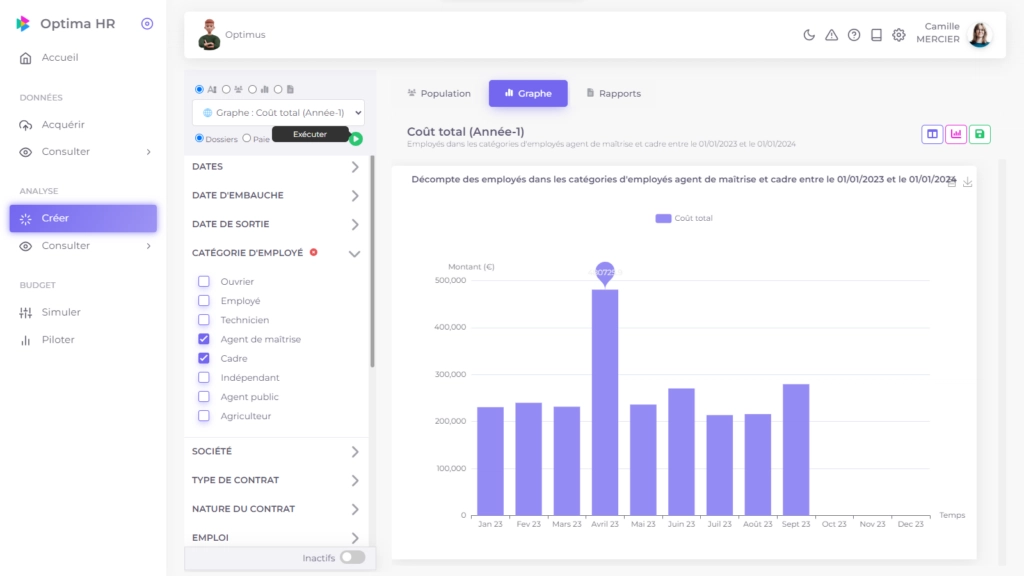Image resolution: width=1024 pixels, height=576 pixels.
Task: Check the Technicien category checkbox
Action: click(x=204, y=320)
